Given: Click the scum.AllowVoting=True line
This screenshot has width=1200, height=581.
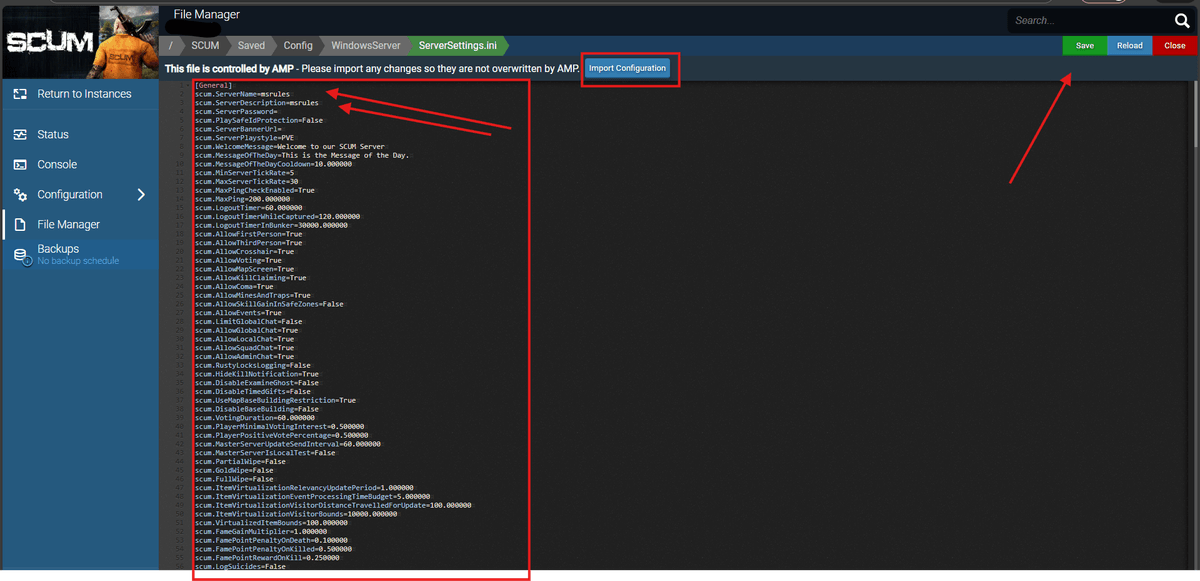Looking at the screenshot, I should coord(238,260).
